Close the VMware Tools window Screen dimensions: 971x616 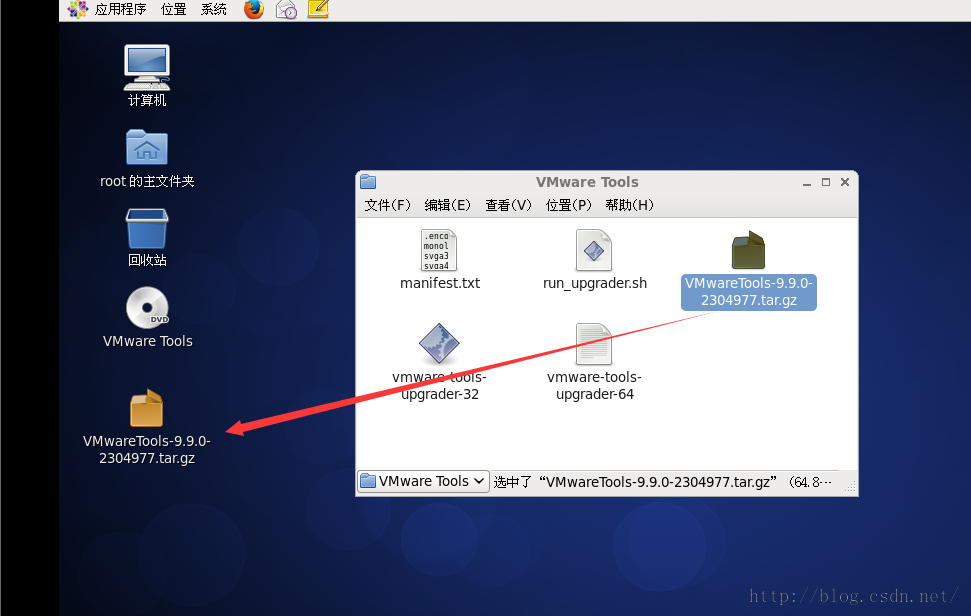pos(845,182)
